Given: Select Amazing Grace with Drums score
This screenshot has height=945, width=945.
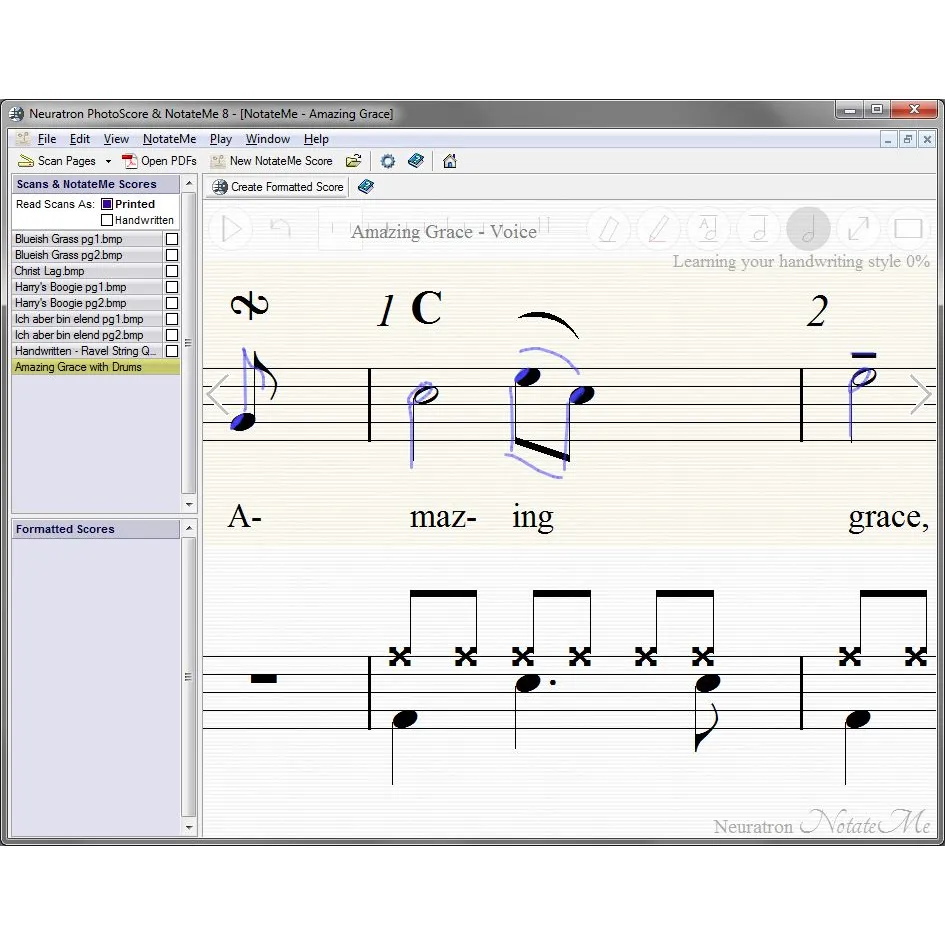Looking at the screenshot, I should click(x=96, y=367).
